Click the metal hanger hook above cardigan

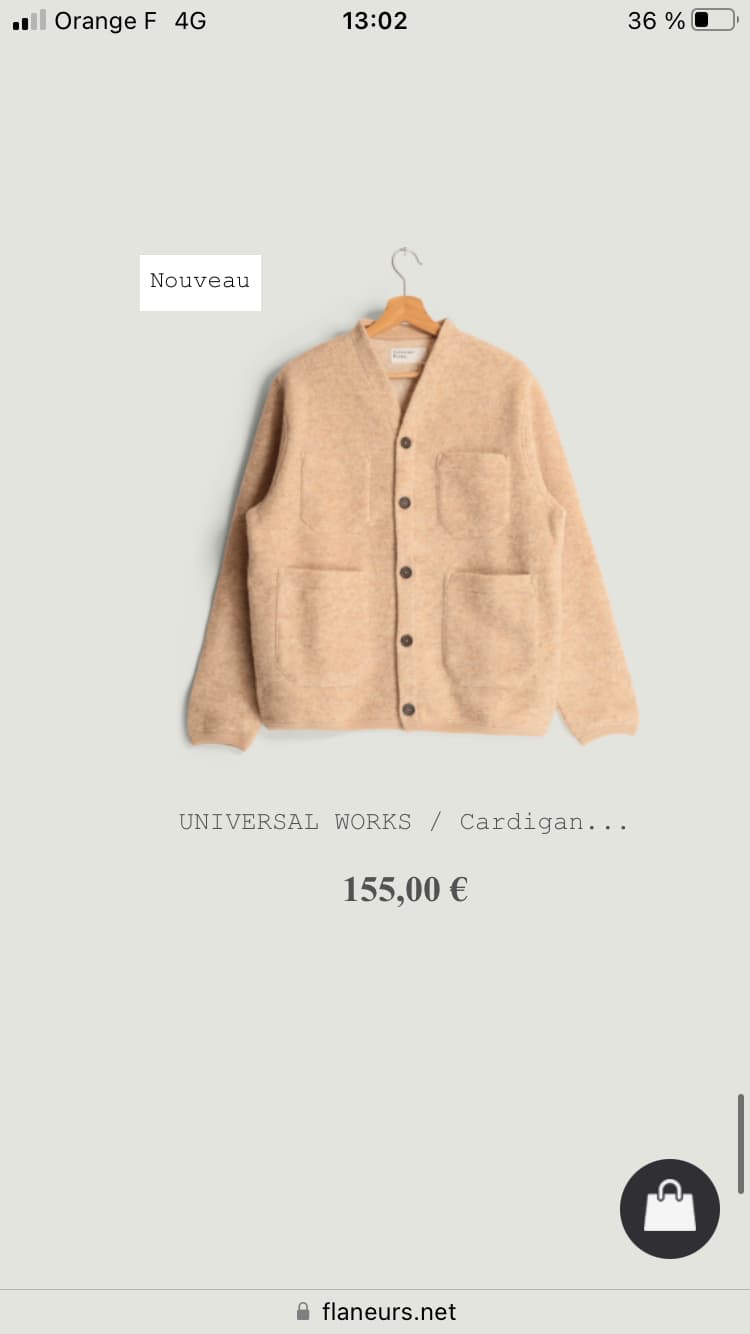click(x=405, y=270)
